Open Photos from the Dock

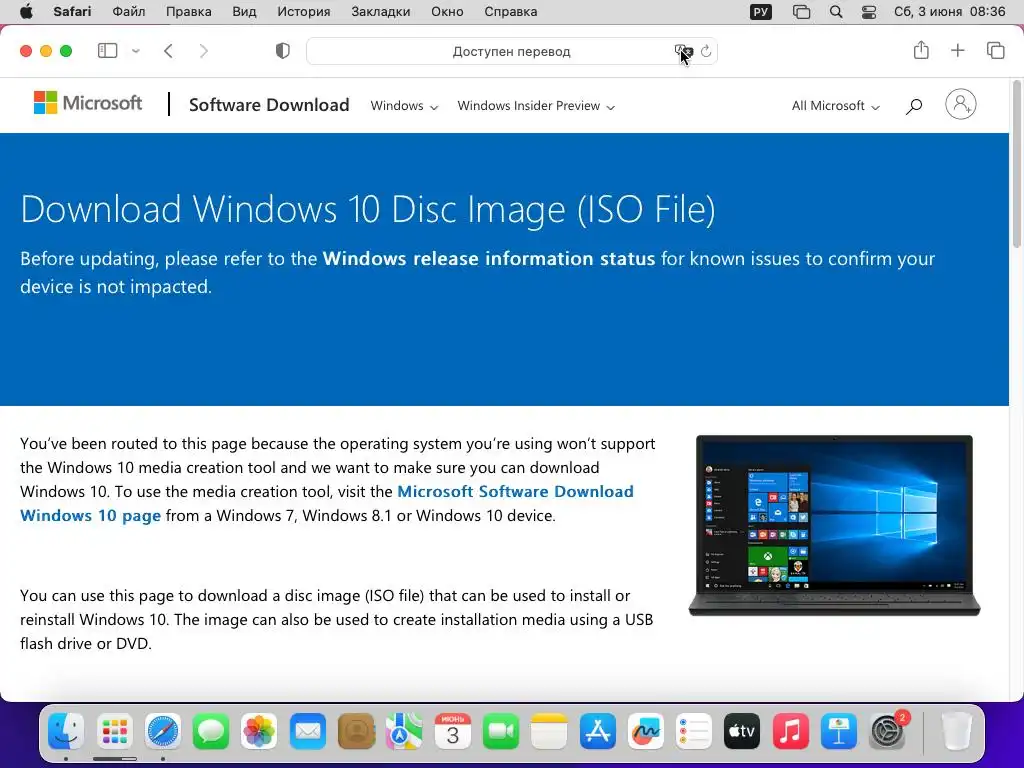[x=259, y=731]
